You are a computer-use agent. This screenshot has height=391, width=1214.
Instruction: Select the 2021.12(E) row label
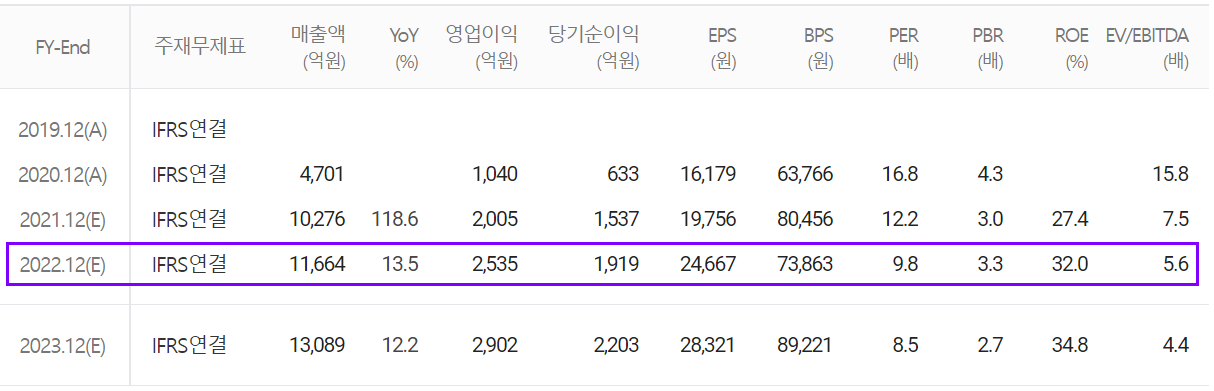point(62,219)
